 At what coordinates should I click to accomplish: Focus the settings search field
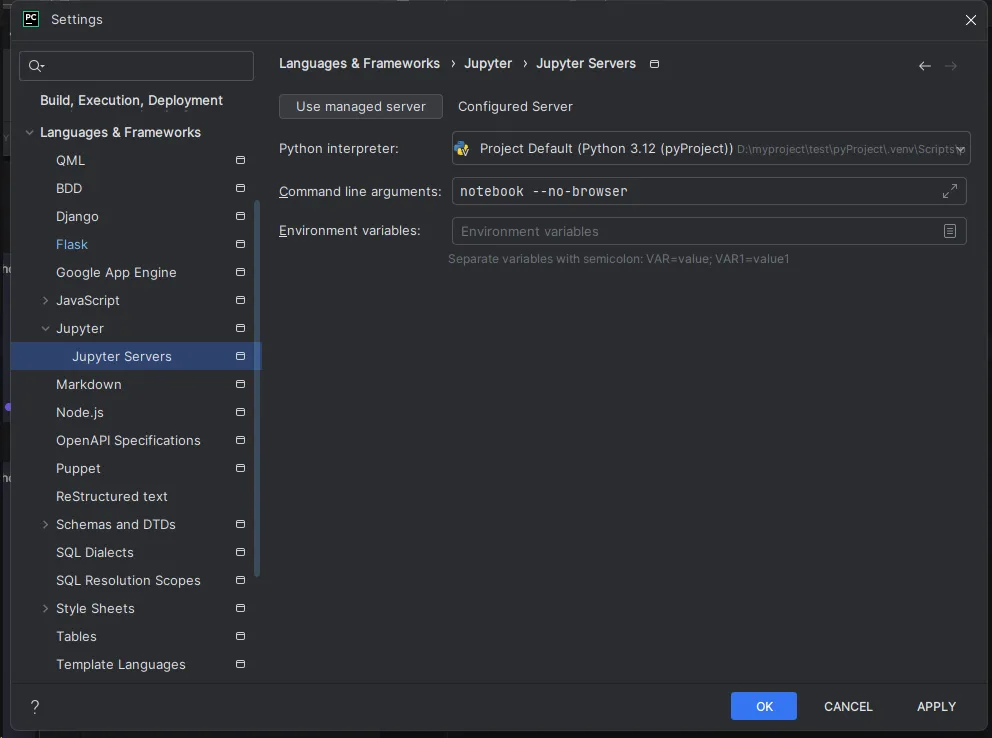(137, 66)
